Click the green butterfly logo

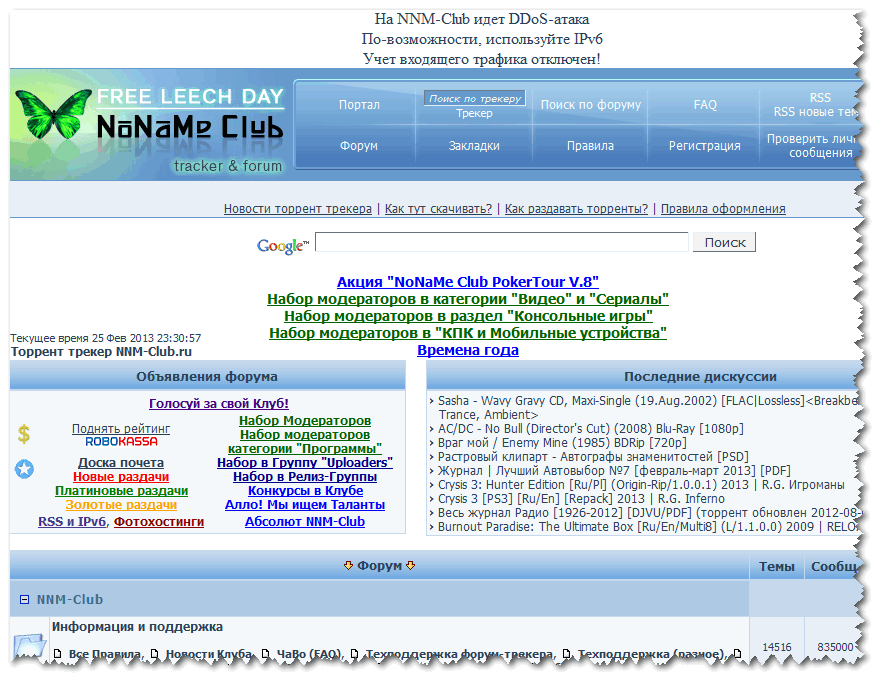[53, 114]
